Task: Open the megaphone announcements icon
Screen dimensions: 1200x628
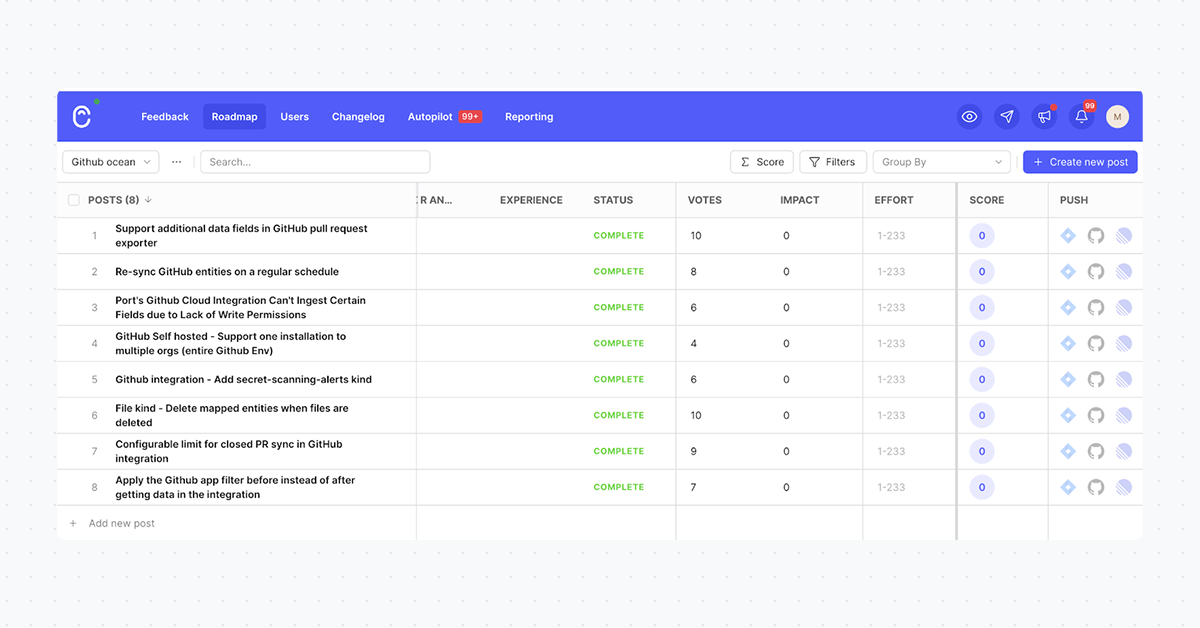Action: (1044, 117)
